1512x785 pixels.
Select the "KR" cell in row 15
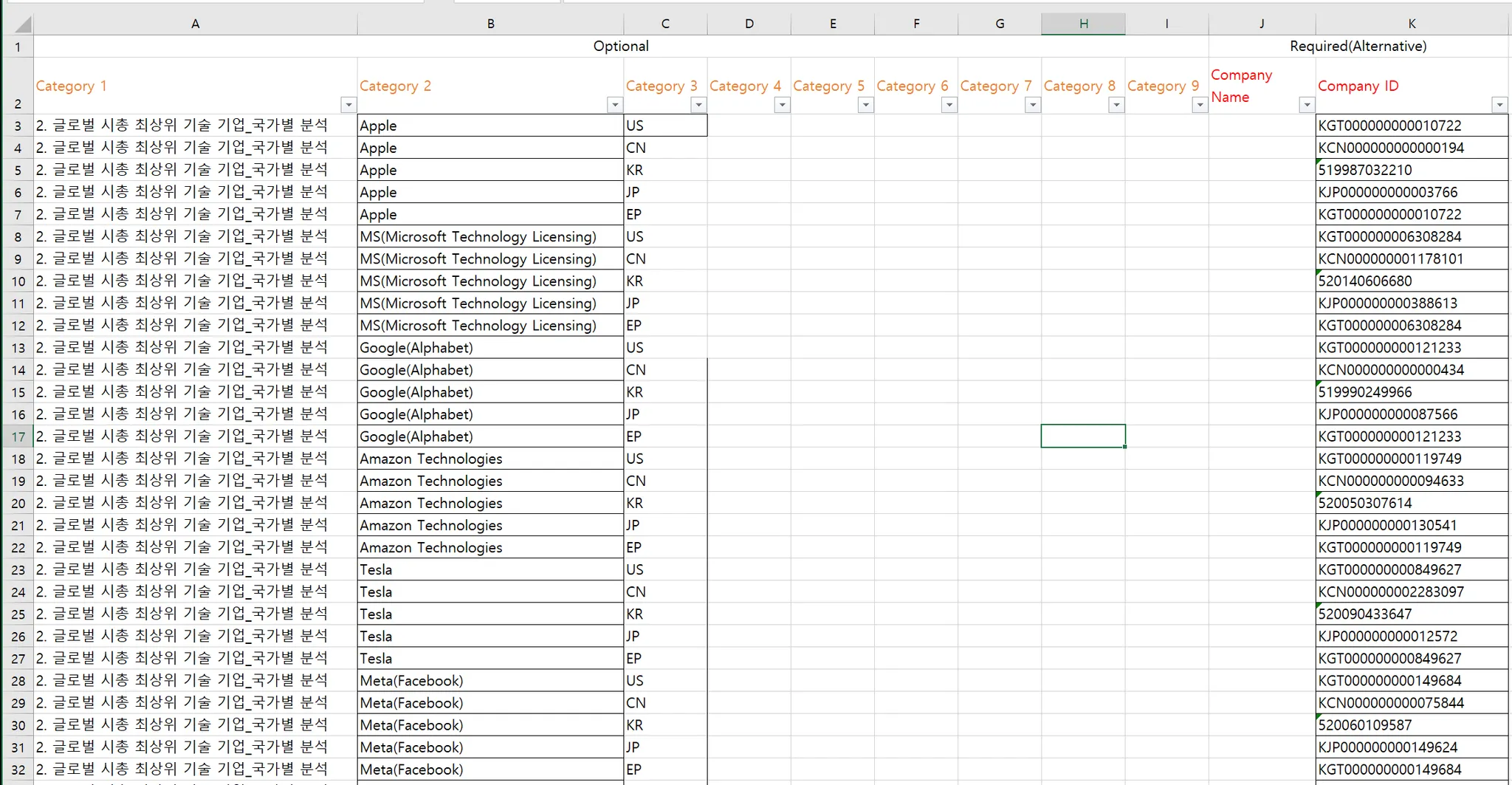coord(665,392)
